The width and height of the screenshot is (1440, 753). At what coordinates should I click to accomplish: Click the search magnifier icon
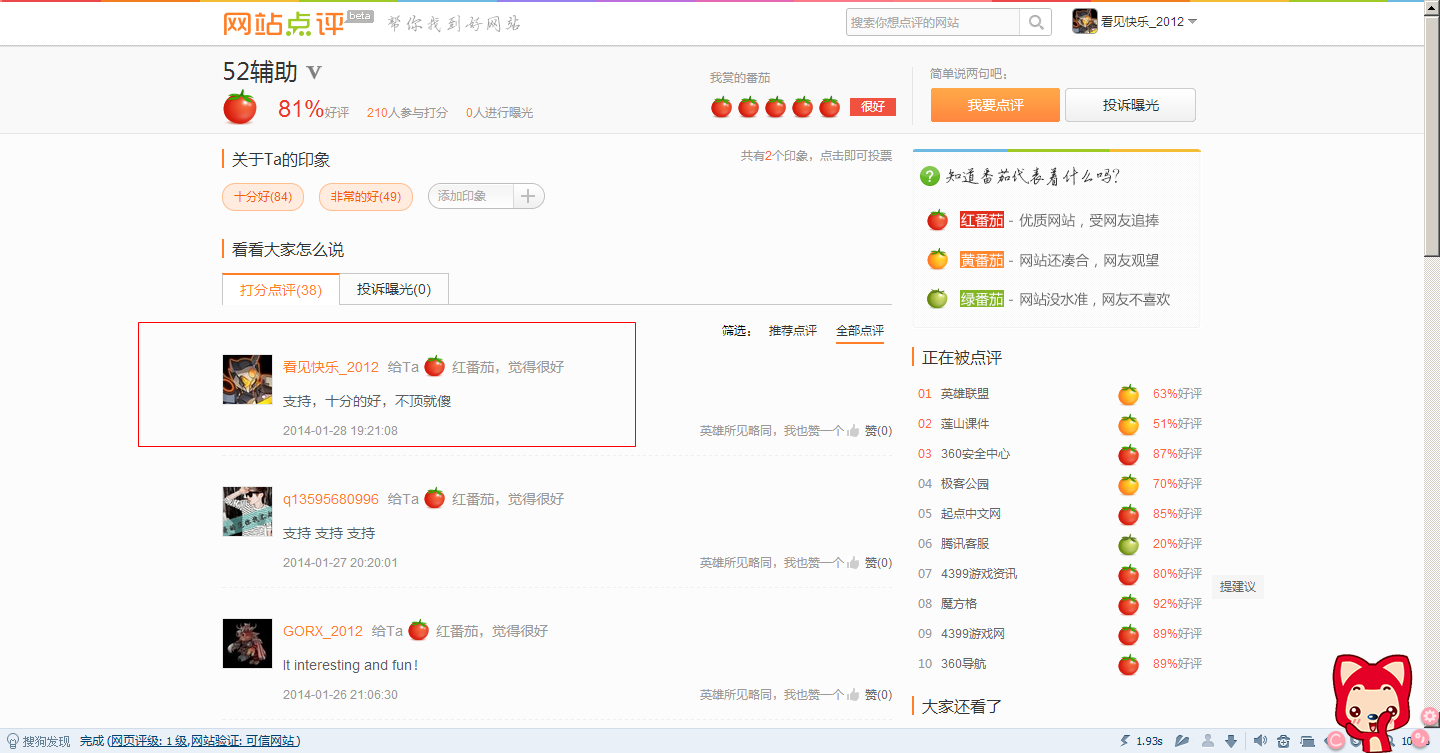coord(1036,22)
